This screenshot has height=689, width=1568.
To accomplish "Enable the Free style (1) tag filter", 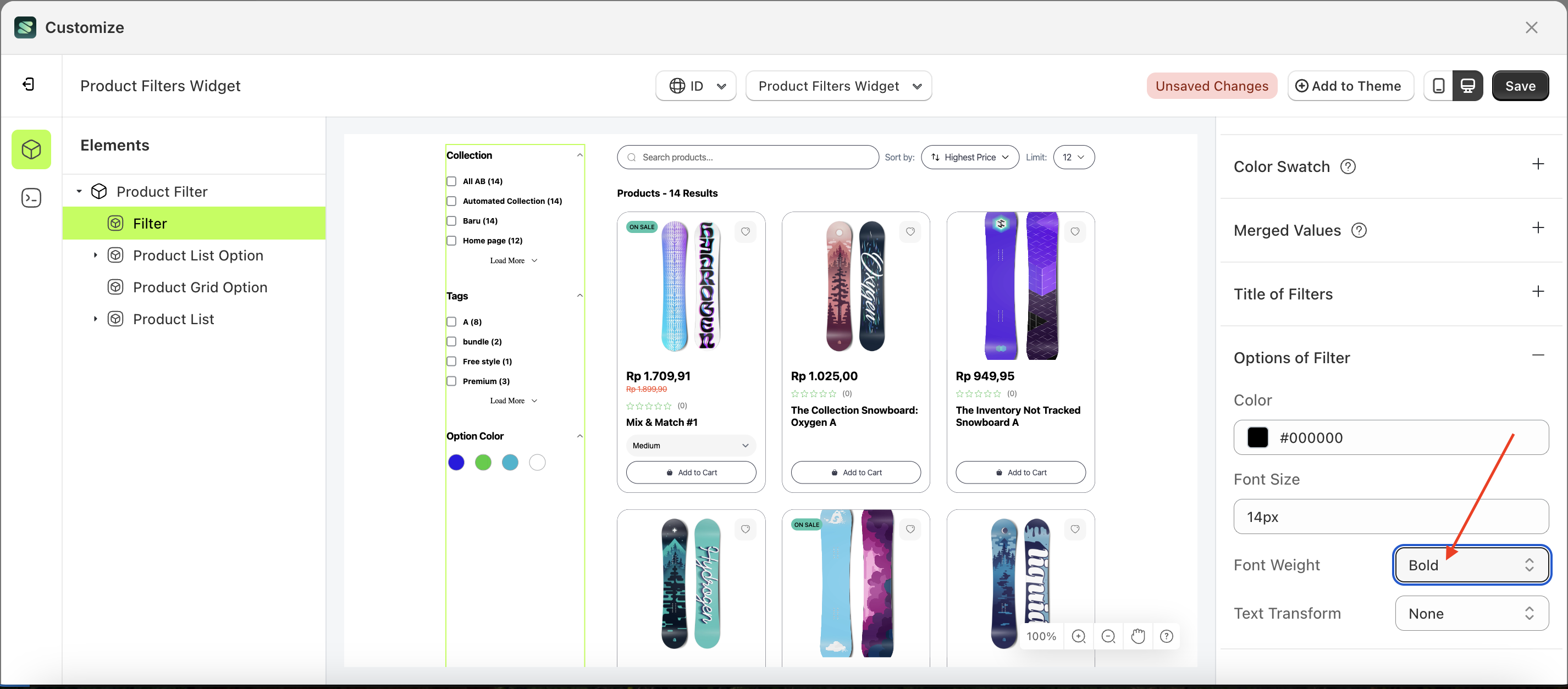I will [451, 361].
